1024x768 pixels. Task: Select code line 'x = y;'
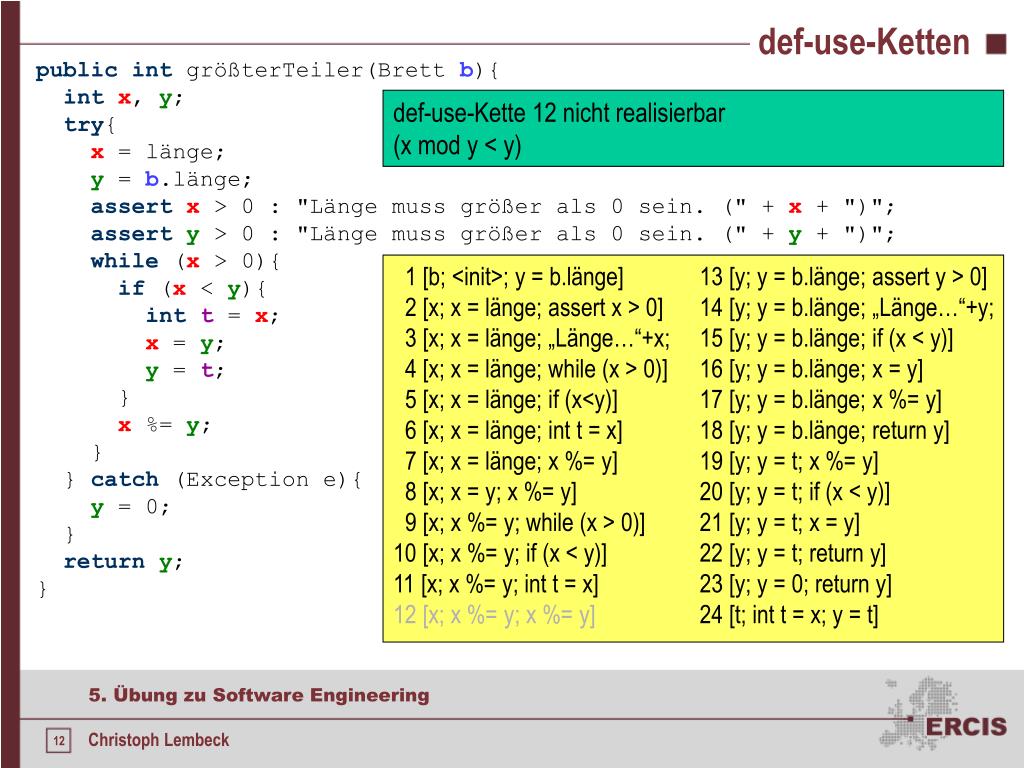click(x=185, y=344)
